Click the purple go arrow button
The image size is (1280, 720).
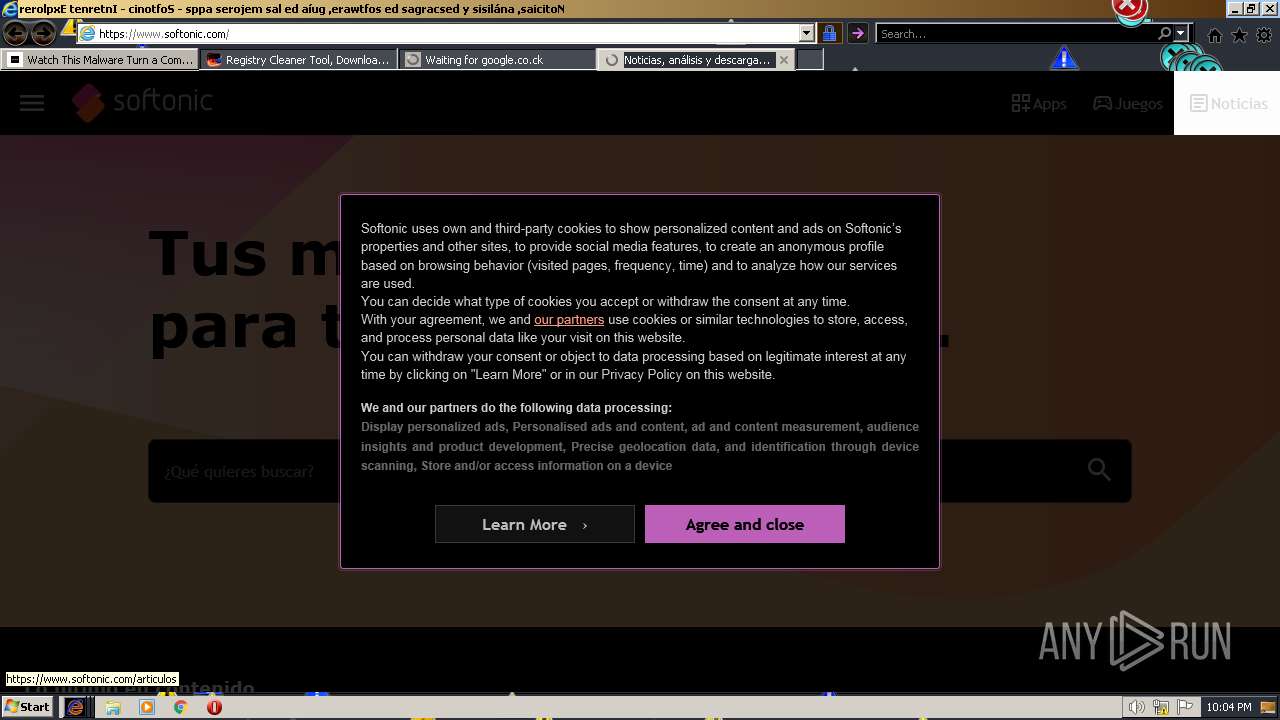click(x=857, y=33)
